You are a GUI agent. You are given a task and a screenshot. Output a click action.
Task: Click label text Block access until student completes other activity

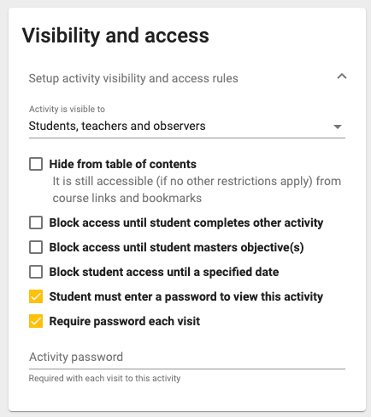186,223
